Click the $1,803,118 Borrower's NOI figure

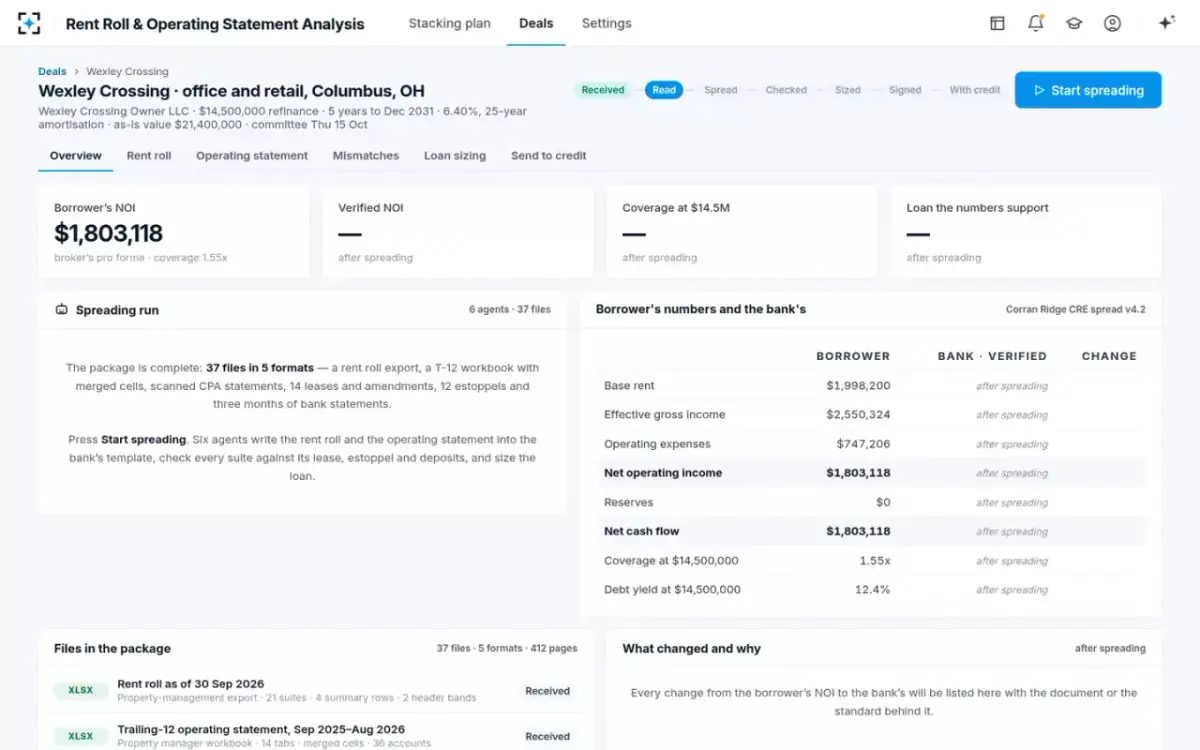pos(109,234)
